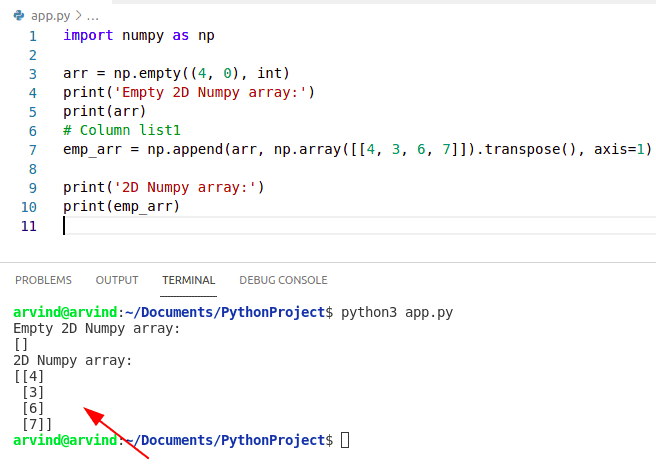Click line number 7 in gutter
This screenshot has width=656, height=467.
33,150
